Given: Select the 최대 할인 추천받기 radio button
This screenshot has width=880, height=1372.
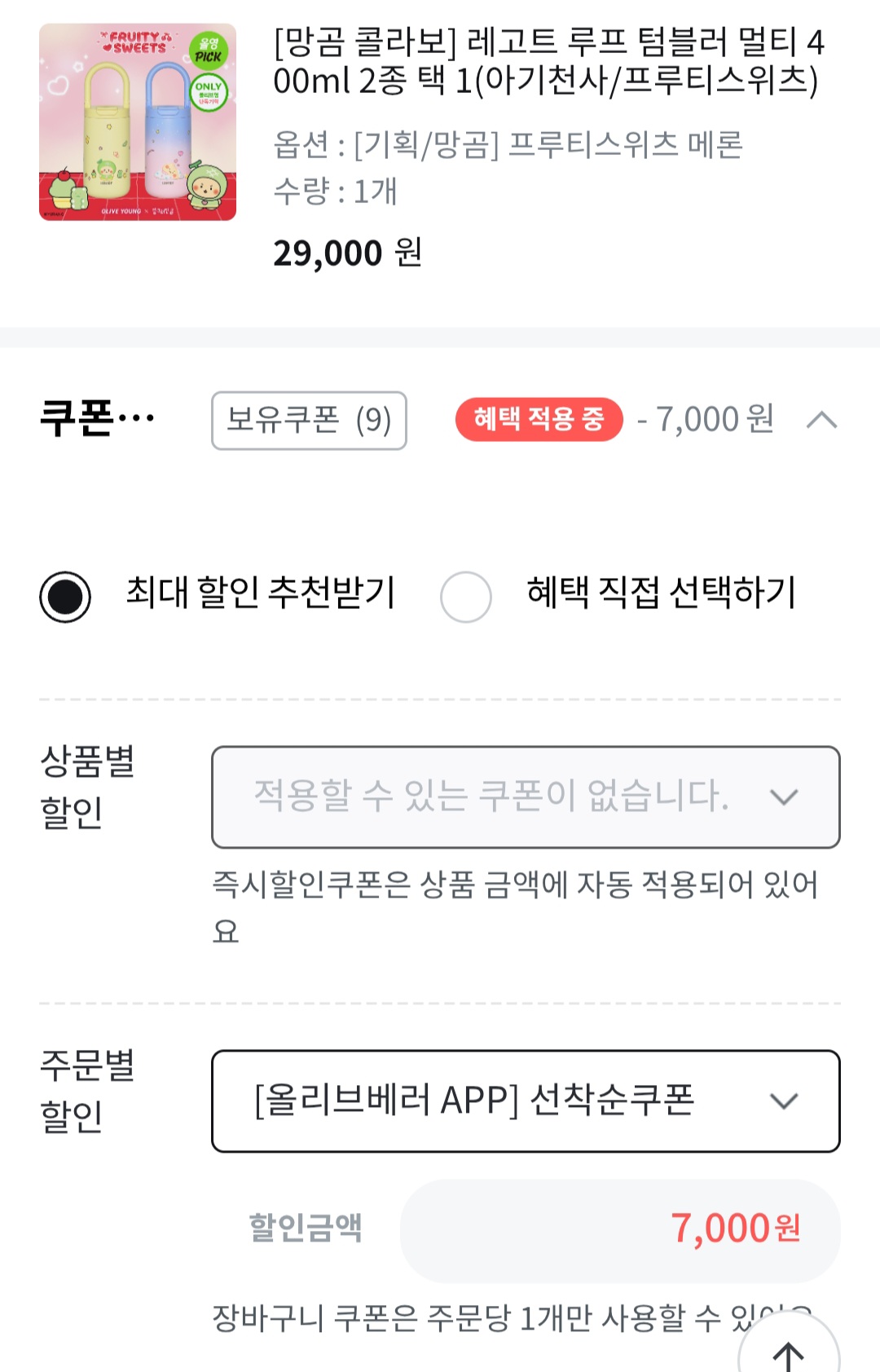Looking at the screenshot, I should [65, 597].
